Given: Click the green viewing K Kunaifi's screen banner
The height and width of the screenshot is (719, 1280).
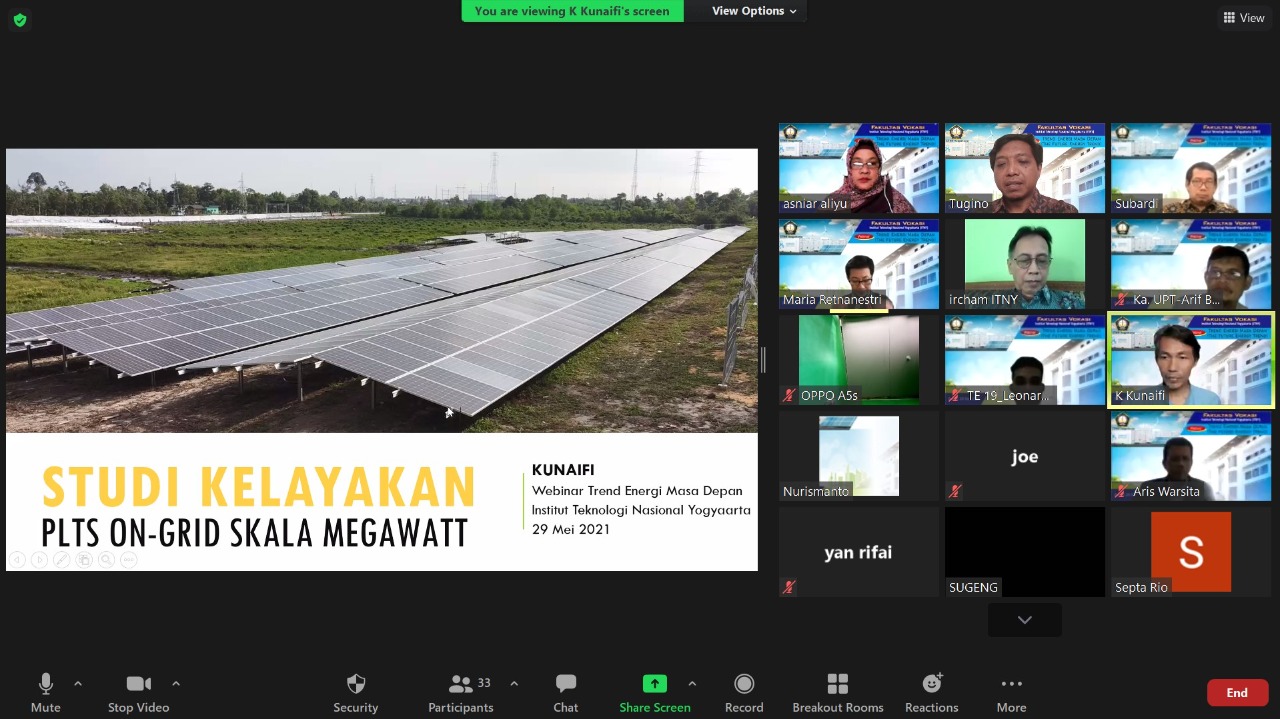Looking at the screenshot, I should [x=572, y=11].
